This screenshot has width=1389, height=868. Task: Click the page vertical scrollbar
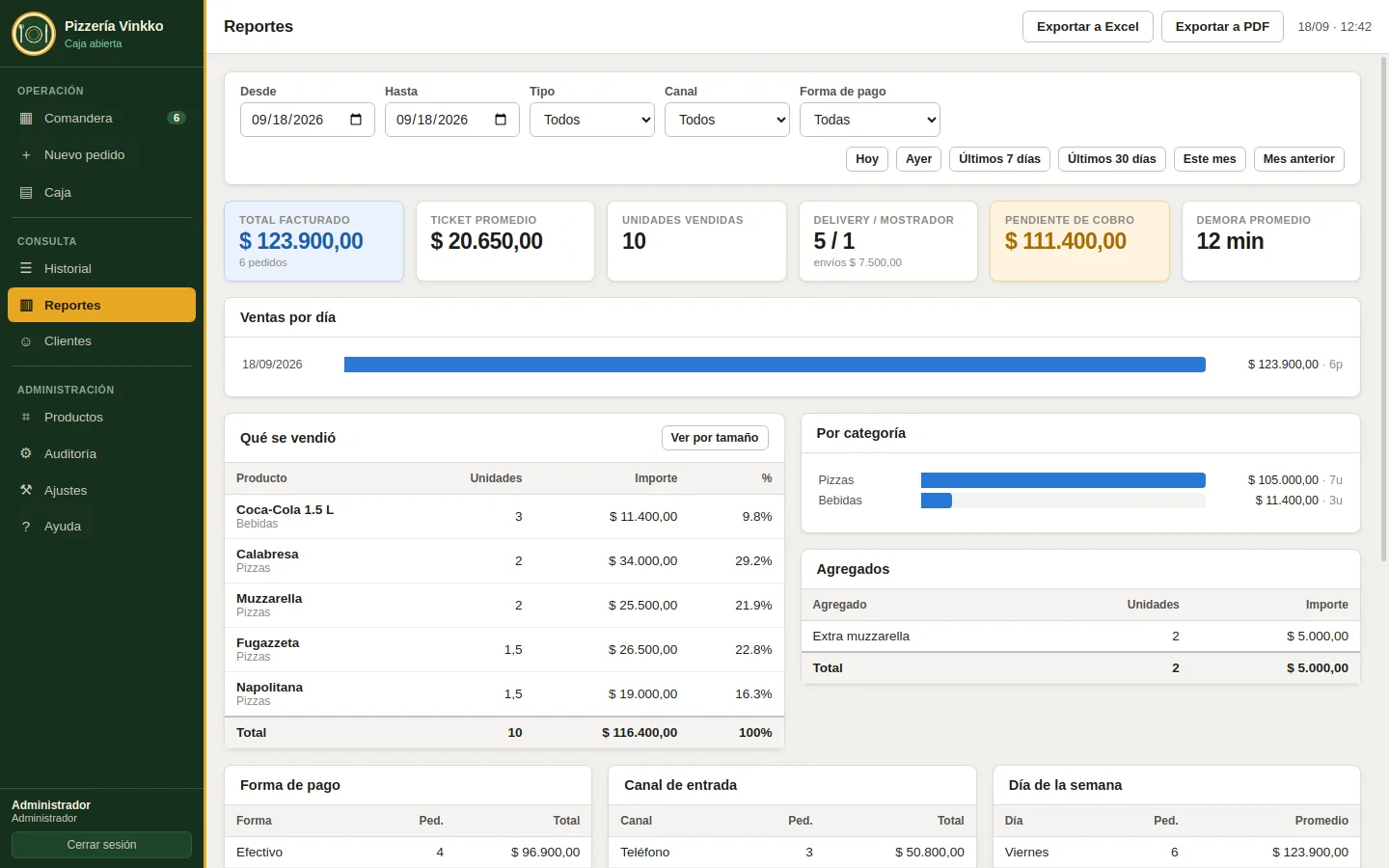pyautogui.click(x=1384, y=309)
